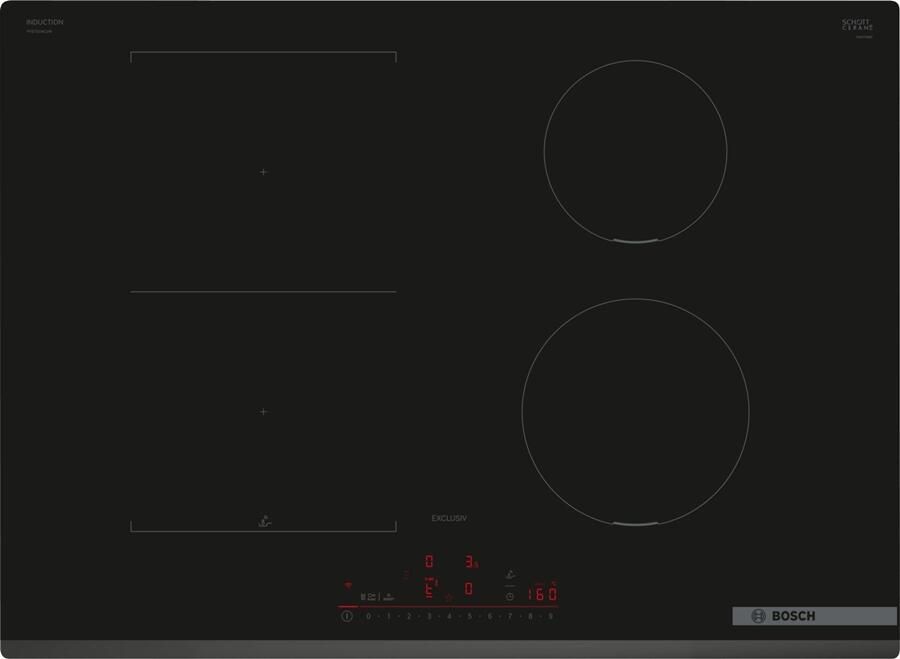Tap the star favourite icon
The height and width of the screenshot is (659, 900).
point(449,598)
